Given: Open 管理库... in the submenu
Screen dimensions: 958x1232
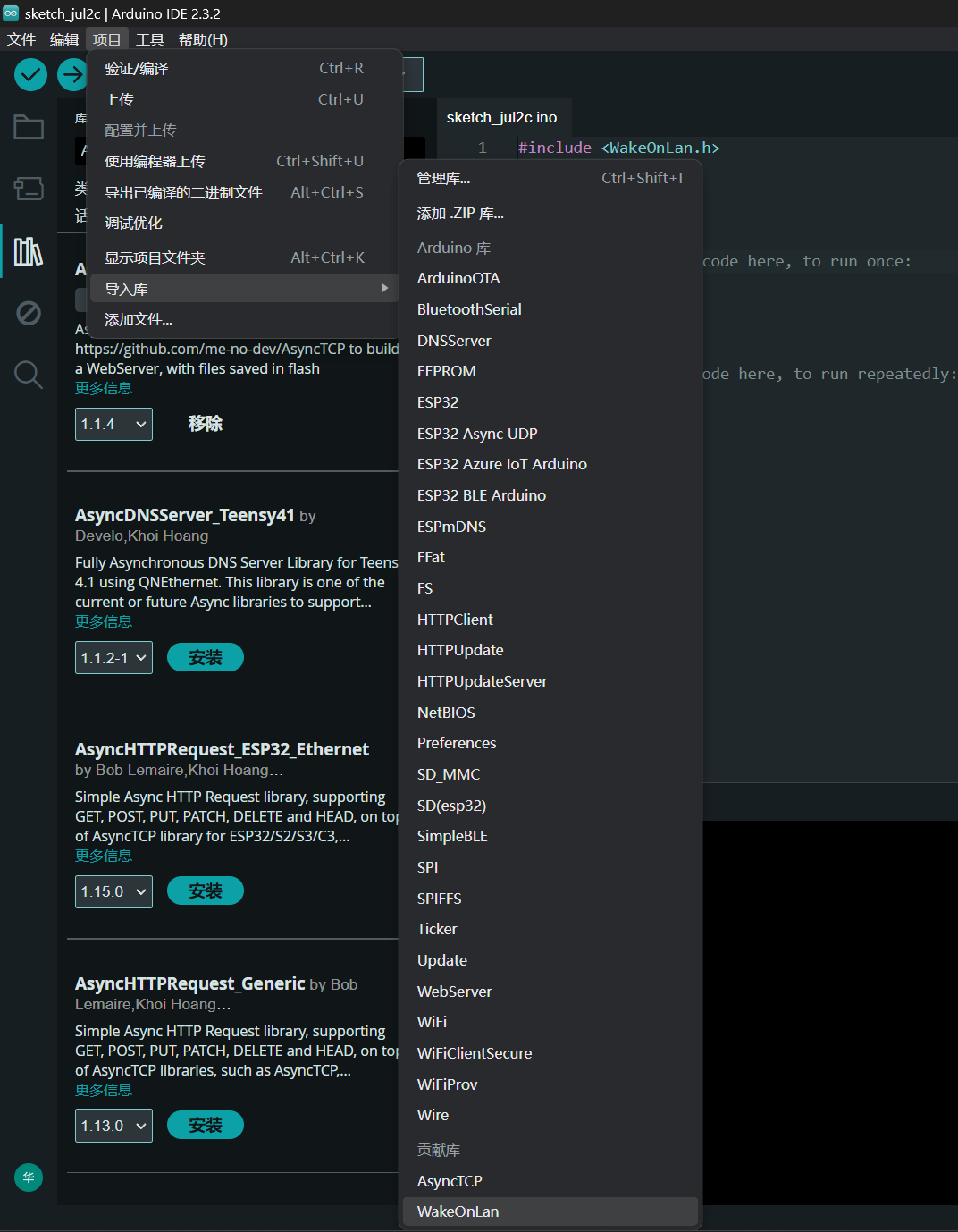Looking at the screenshot, I should click(x=550, y=179).
